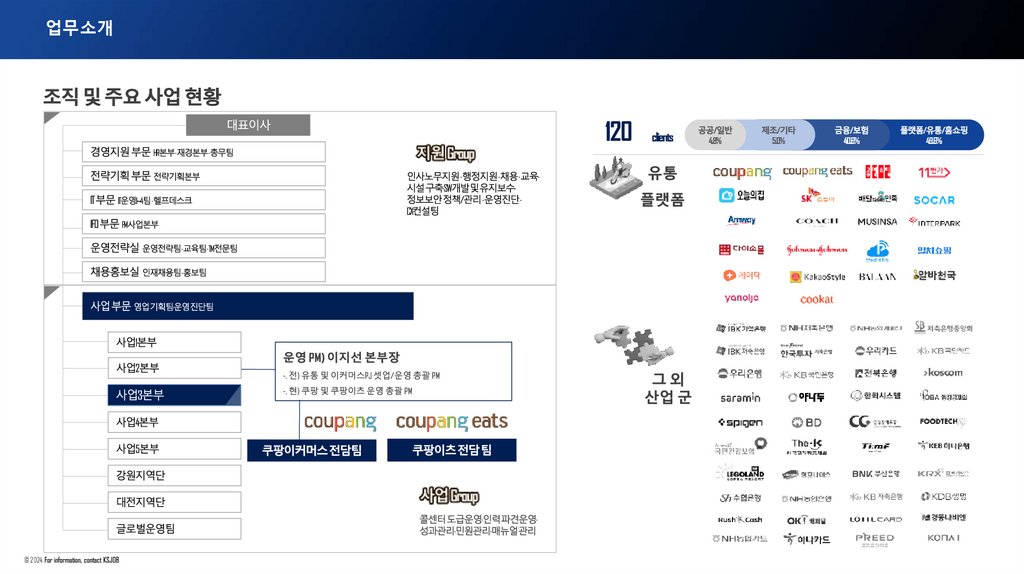Select the 운영 PM) 이지선 본부장 heading
Image resolution: width=1024 pixels, height=574 pixels.
click(x=341, y=357)
